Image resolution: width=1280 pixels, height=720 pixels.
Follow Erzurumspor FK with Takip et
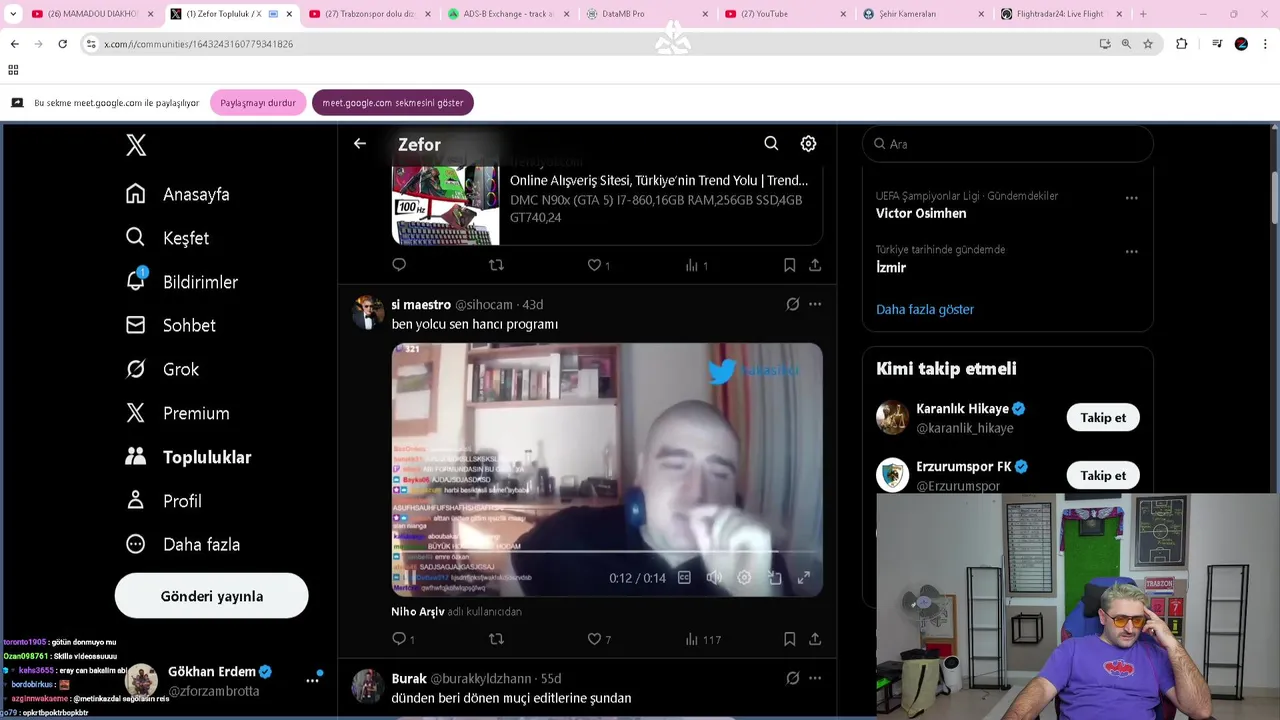[1103, 476]
